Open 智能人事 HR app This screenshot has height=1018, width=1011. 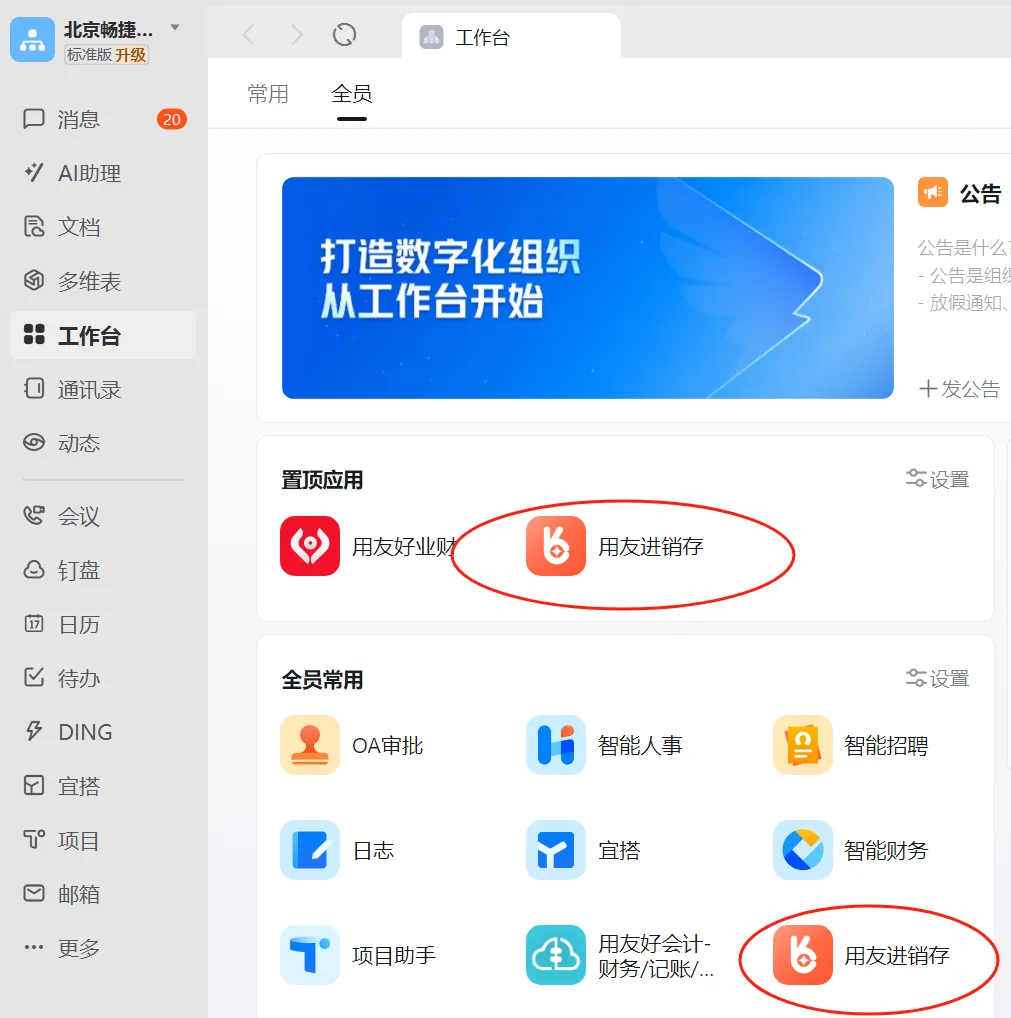(605, 745)
